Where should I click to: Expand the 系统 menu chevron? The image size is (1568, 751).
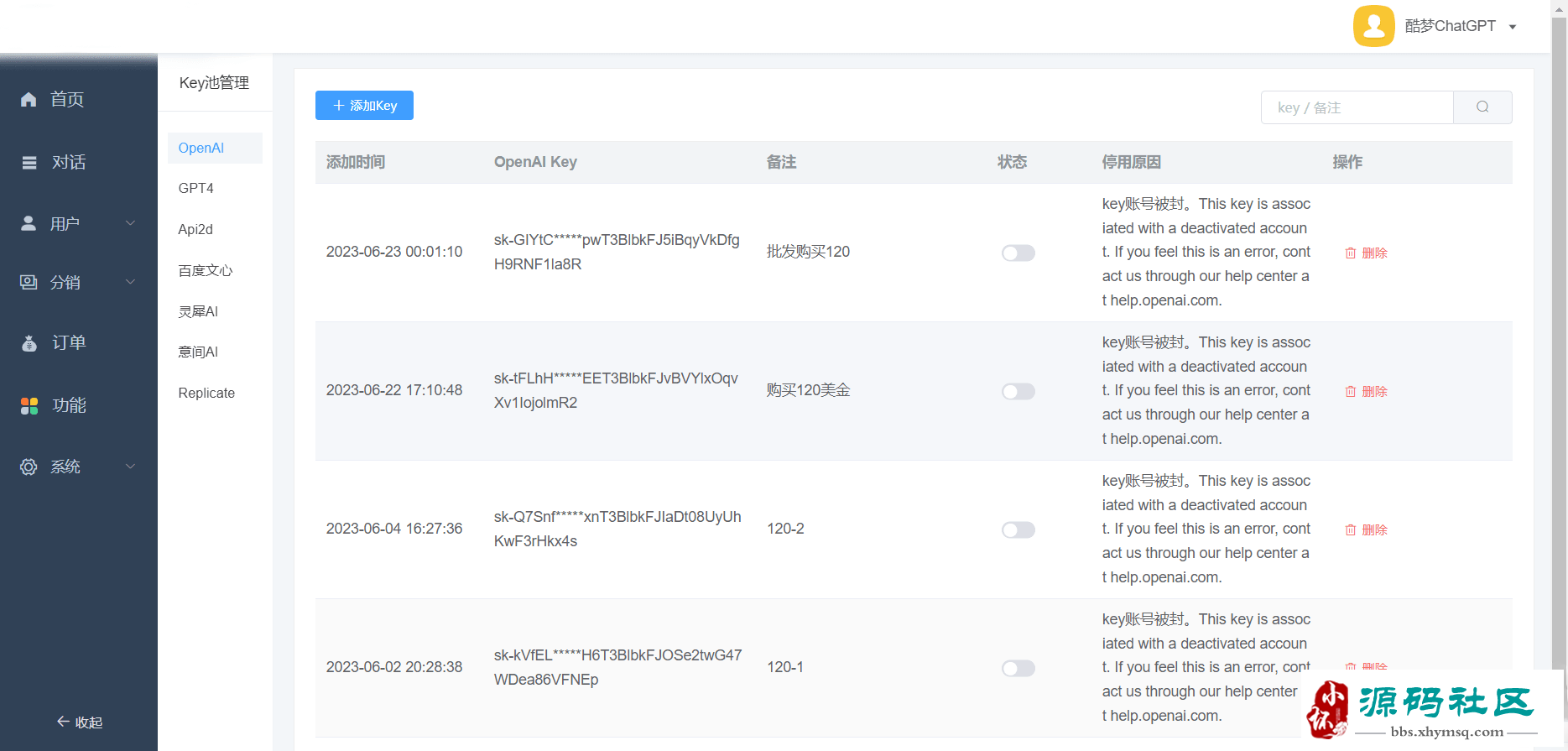[x=131, y=467]
